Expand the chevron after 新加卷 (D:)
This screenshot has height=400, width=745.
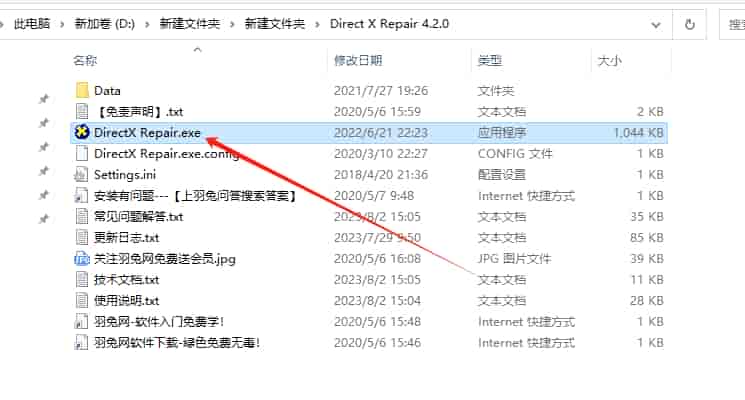coord(147,24)
